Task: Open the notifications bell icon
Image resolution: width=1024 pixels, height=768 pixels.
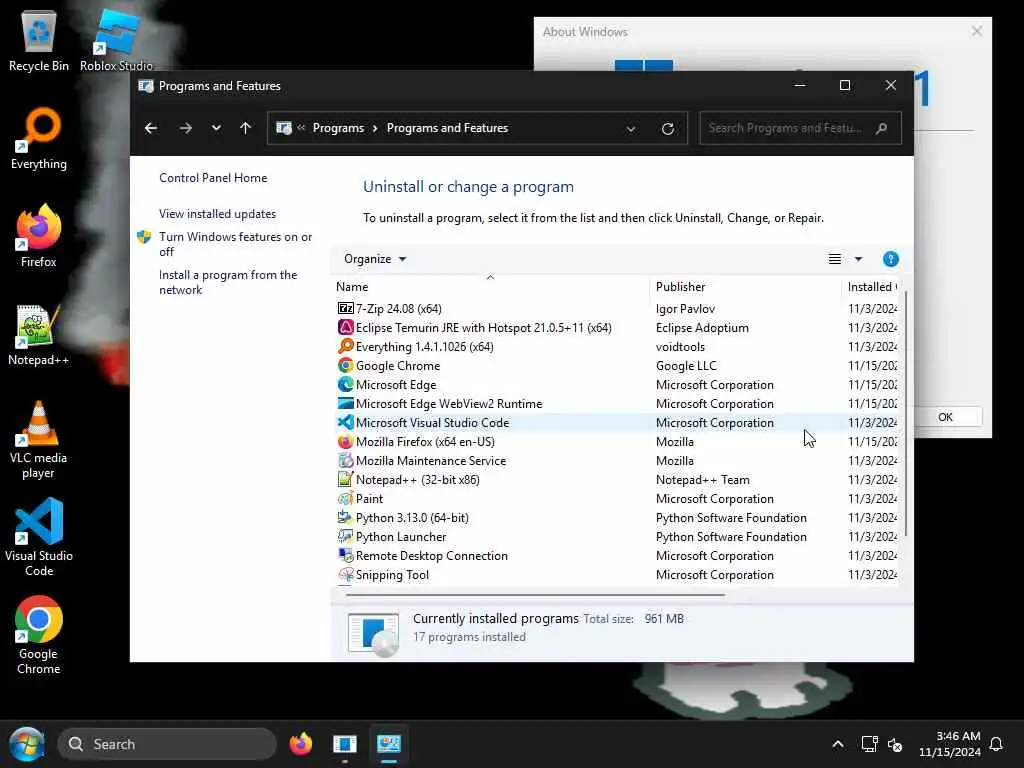Action: [997, 744]
